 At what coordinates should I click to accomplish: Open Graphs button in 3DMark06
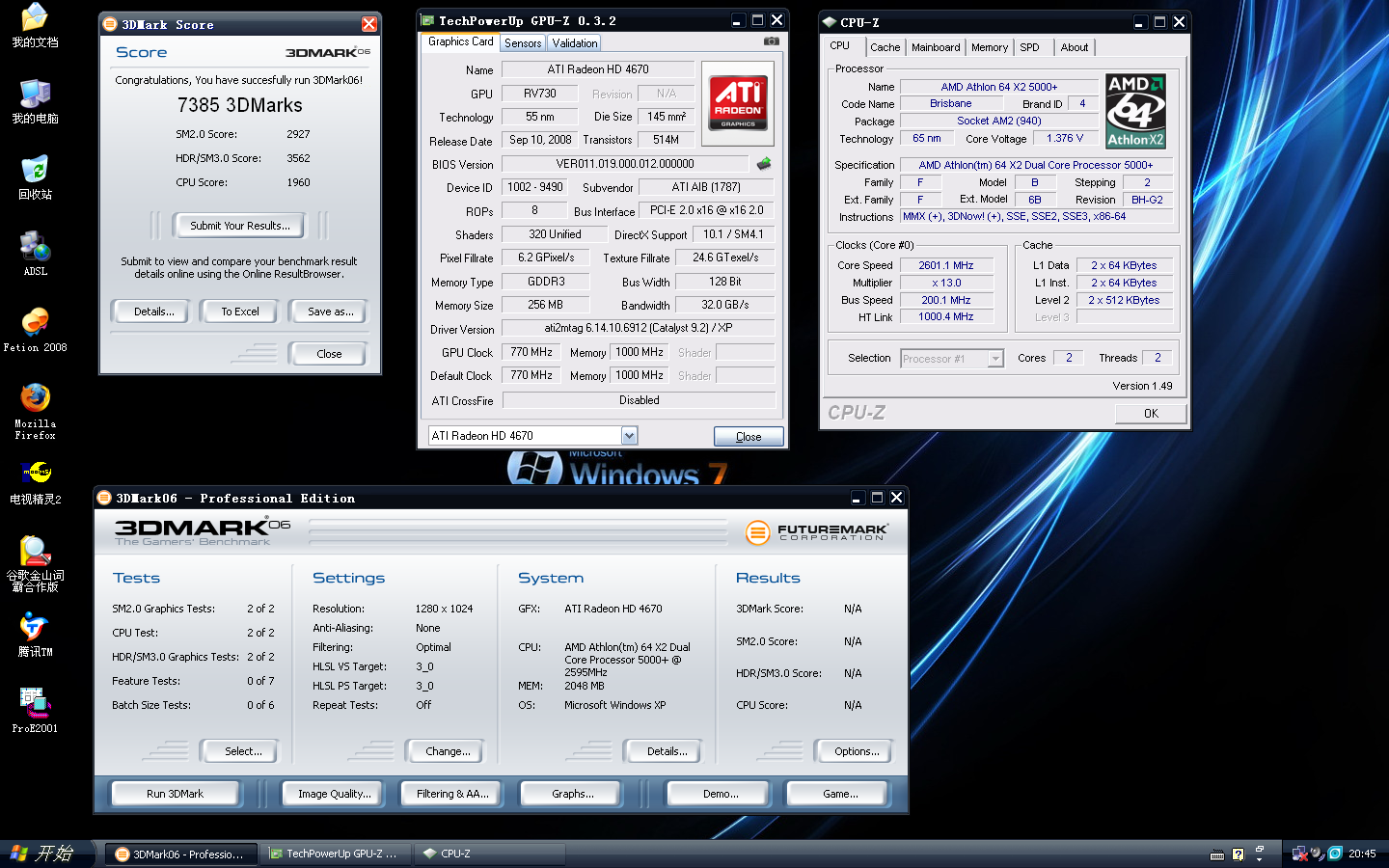[572, 794]
